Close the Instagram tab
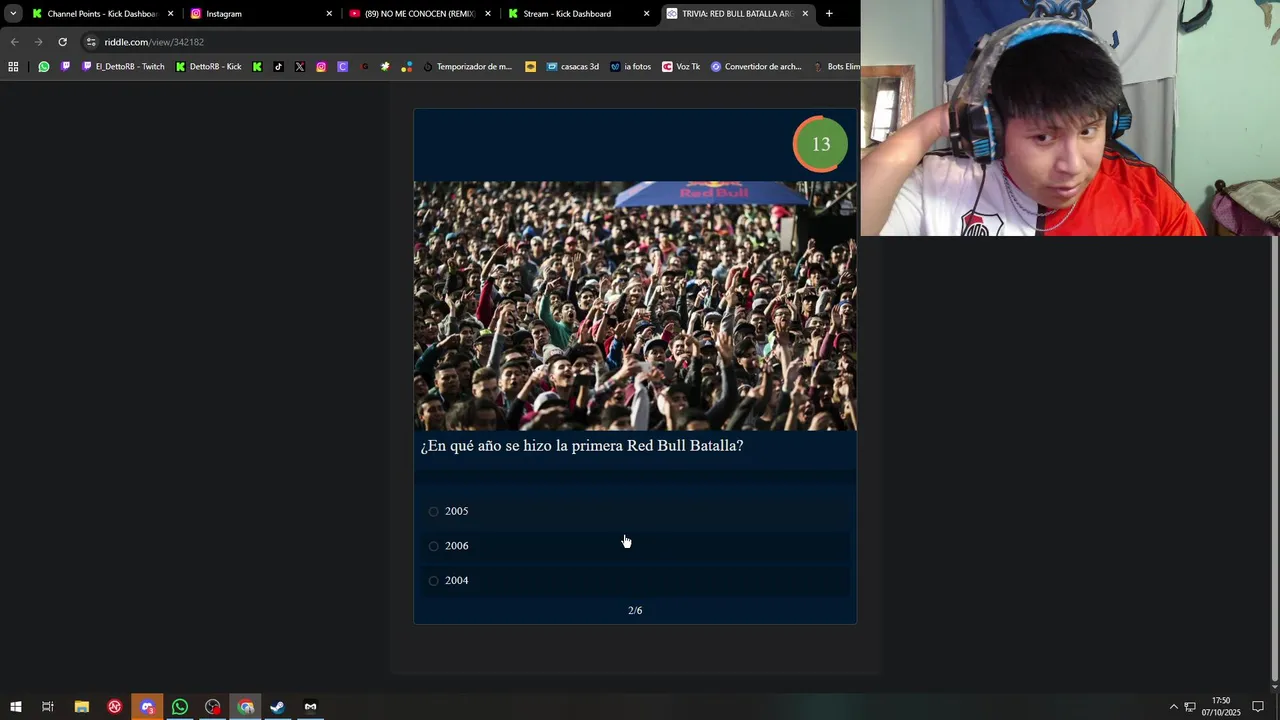The width and height of the screenshot is (1280, 720). 329,14
